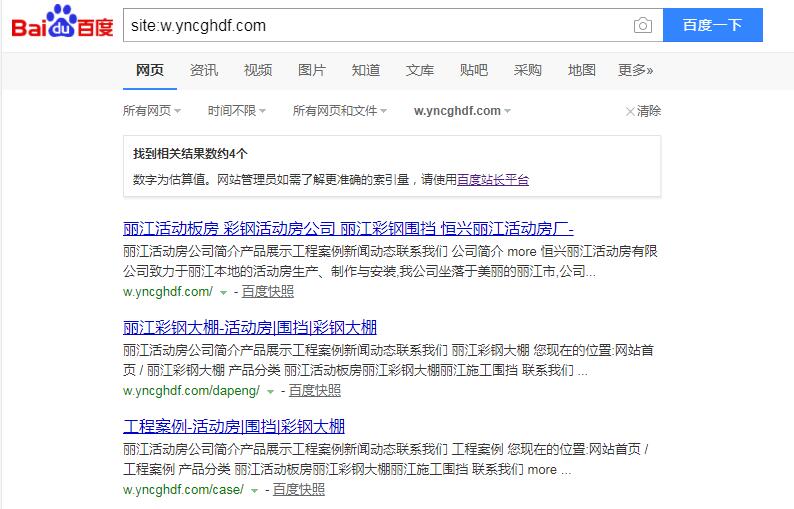Open 百度快照 for the w.yncghdf.com/ result

point(268,292)
